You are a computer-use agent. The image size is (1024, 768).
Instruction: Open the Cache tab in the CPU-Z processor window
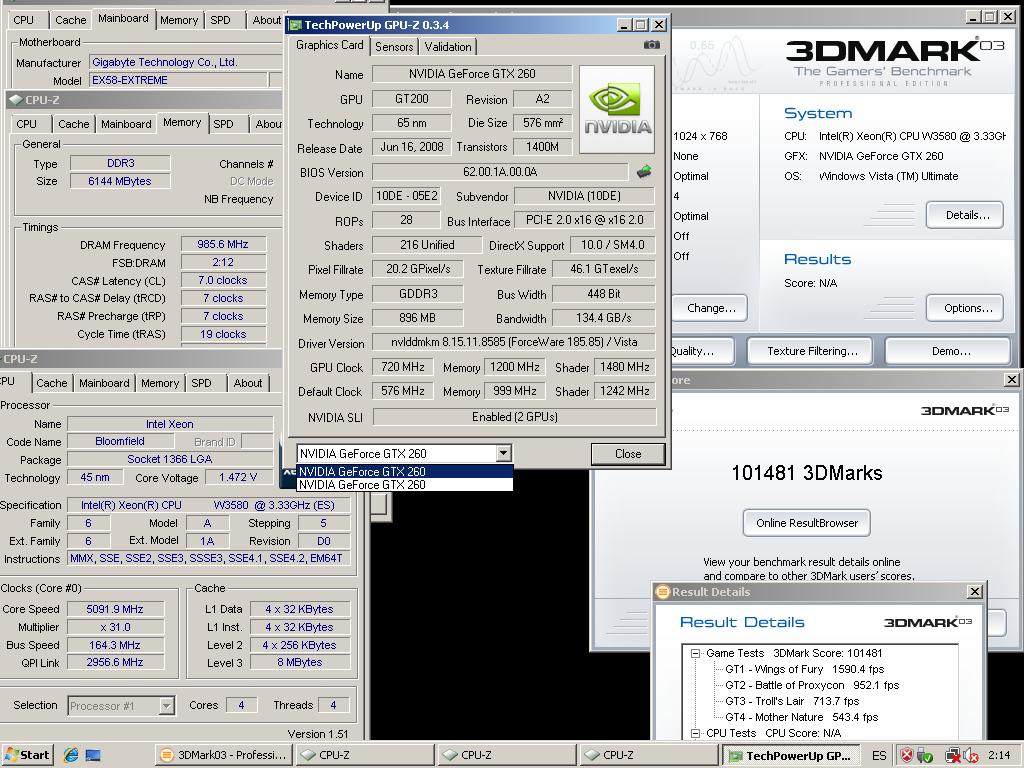pyautogui.click(x=52, y=383)
